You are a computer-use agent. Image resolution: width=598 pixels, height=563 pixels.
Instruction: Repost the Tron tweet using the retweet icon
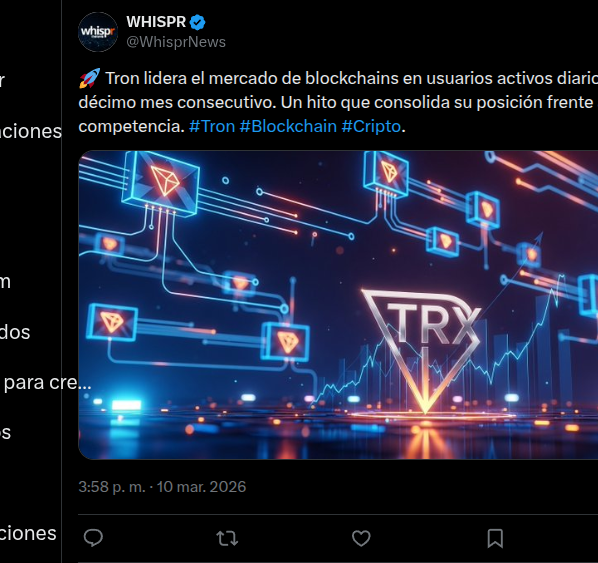click(x=227, y=538)
